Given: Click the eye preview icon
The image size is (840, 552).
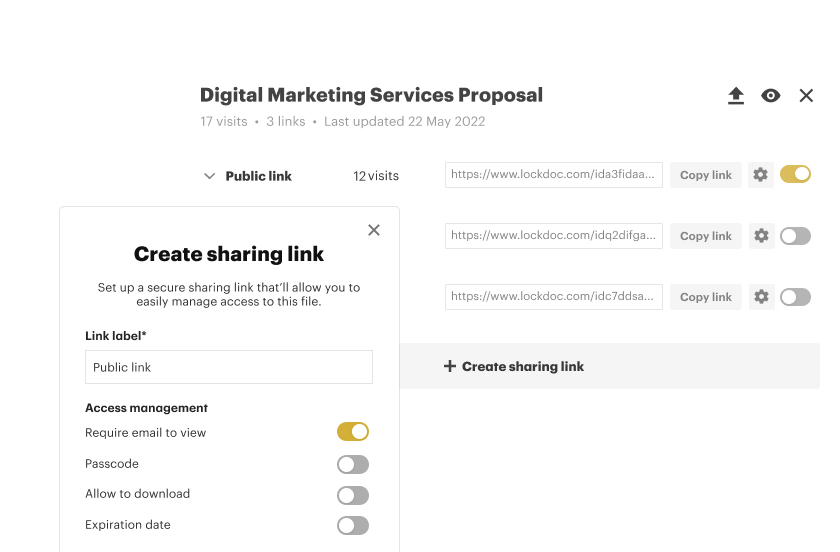Looking at the screenshot, I should pos(770,96).
